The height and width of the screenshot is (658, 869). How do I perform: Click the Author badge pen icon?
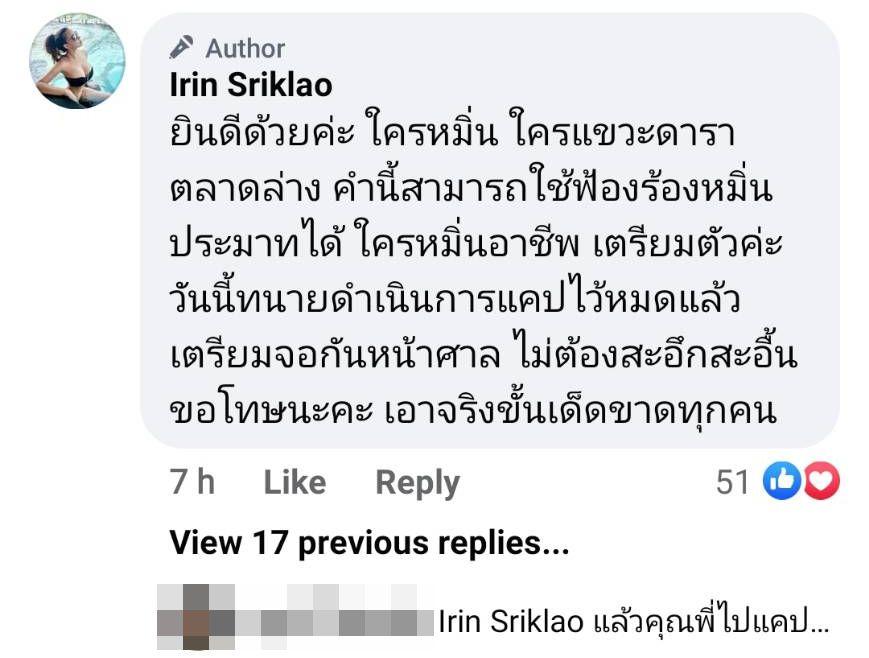click(182, 47)
